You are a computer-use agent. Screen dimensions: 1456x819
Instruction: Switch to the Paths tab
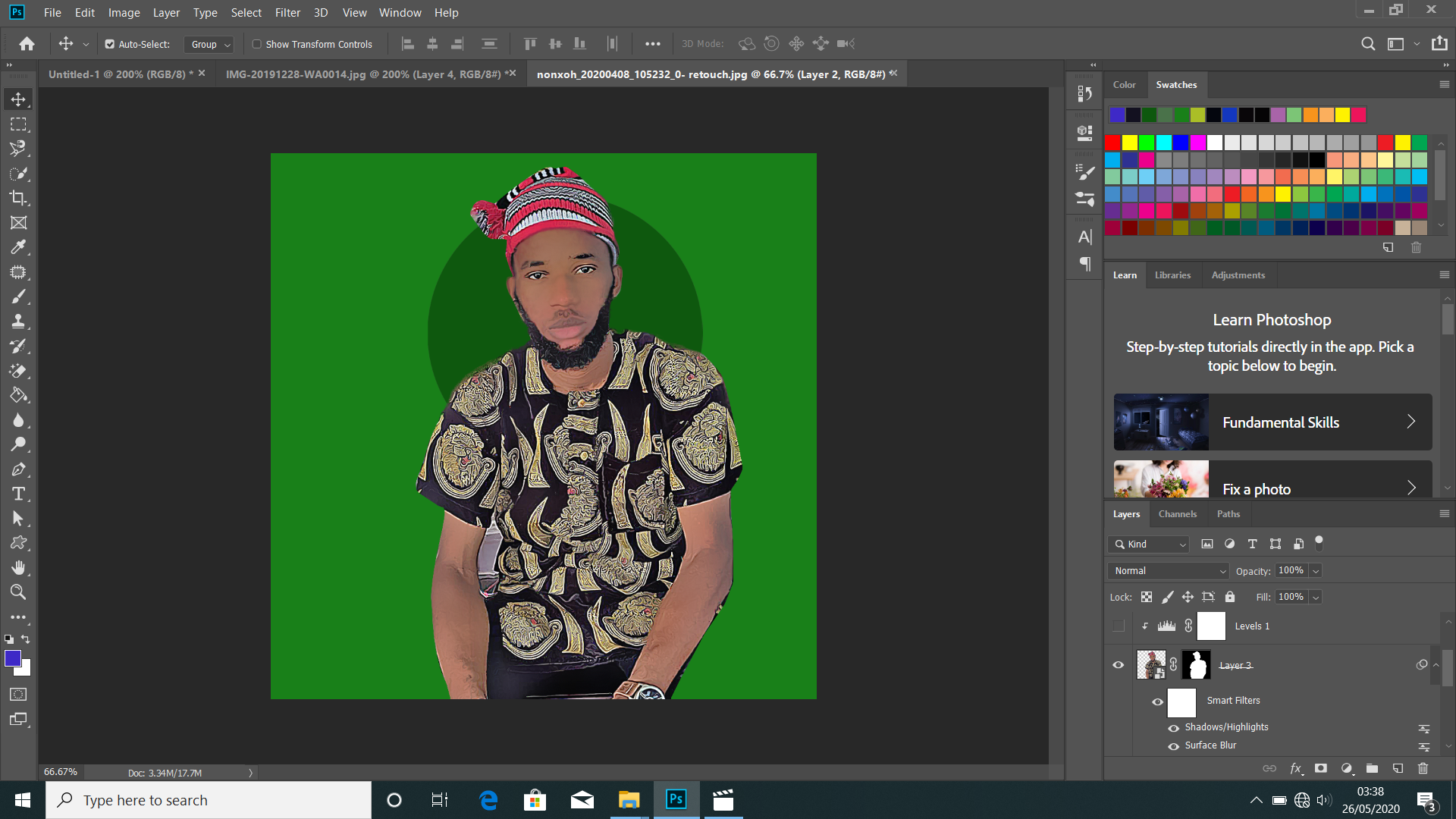click(x=1228, y=513)
